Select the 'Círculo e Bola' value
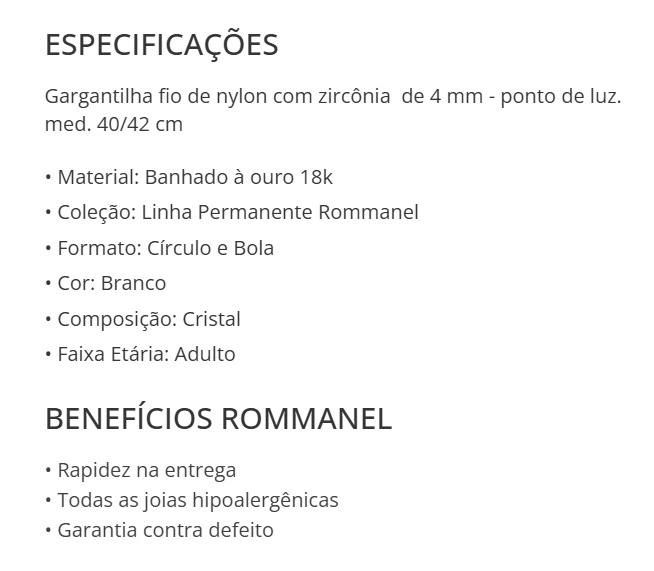Screen dimensions: 654x571 pyautogui.click(x=210, y=248)
